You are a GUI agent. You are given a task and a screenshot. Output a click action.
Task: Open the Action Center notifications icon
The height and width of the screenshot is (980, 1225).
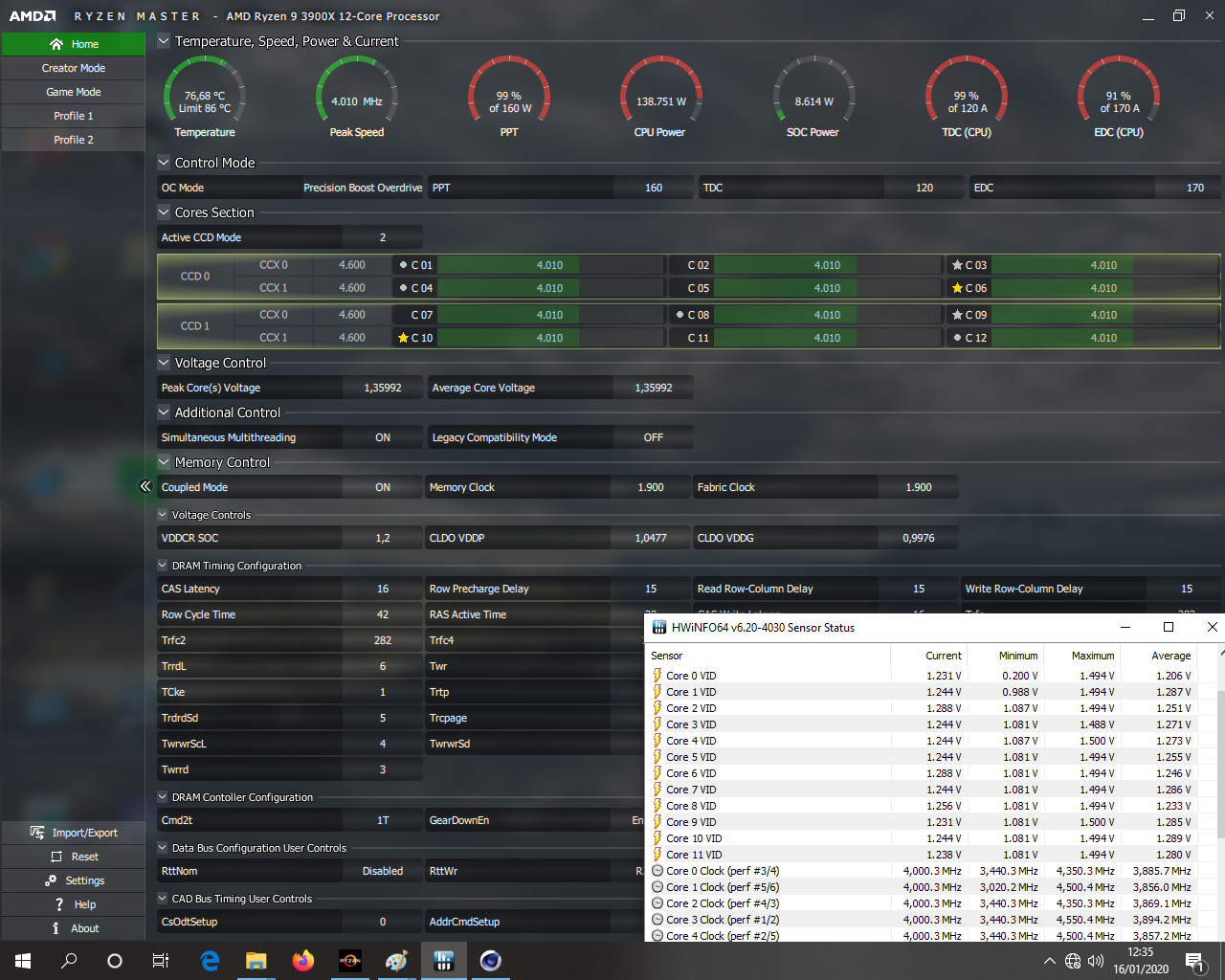[x=1194, y=961]
